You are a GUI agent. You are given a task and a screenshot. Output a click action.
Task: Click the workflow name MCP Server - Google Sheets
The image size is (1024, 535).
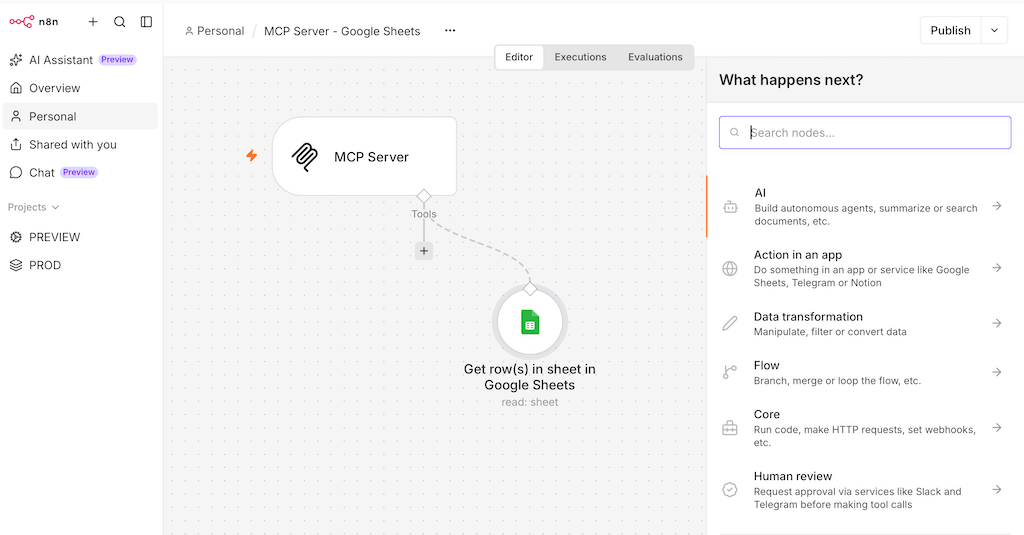(342, 31)
